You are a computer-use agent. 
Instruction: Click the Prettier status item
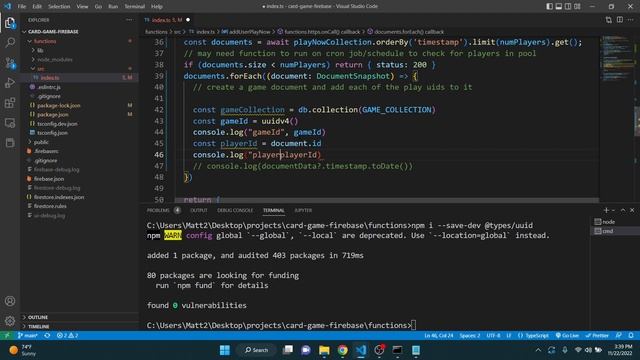click(597, 336)
